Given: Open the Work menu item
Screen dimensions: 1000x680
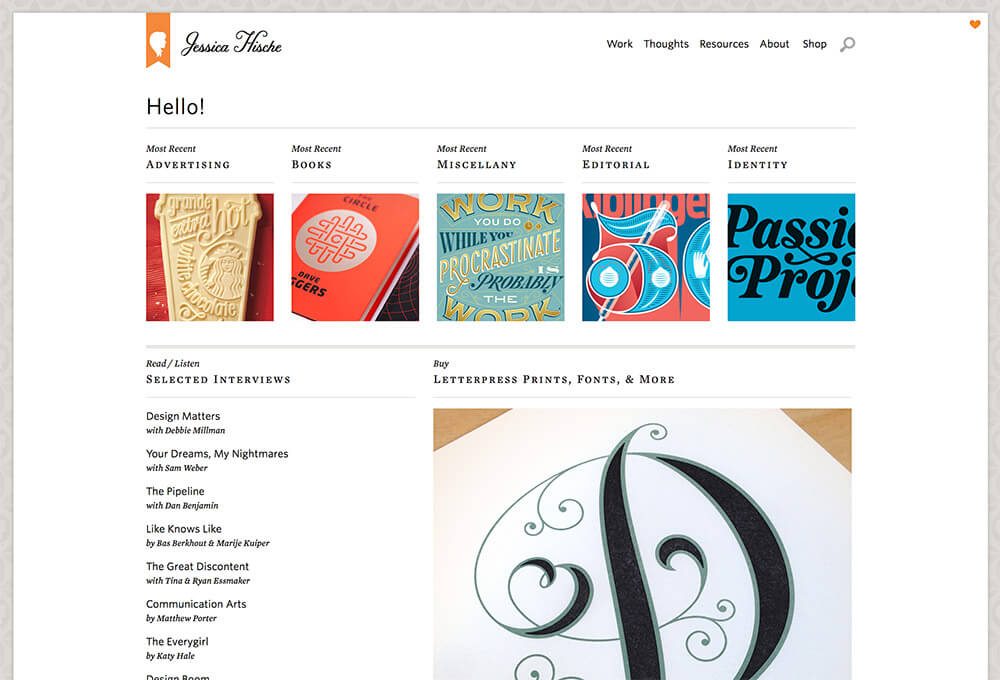Looking at the screenshot, I should 619,44.
